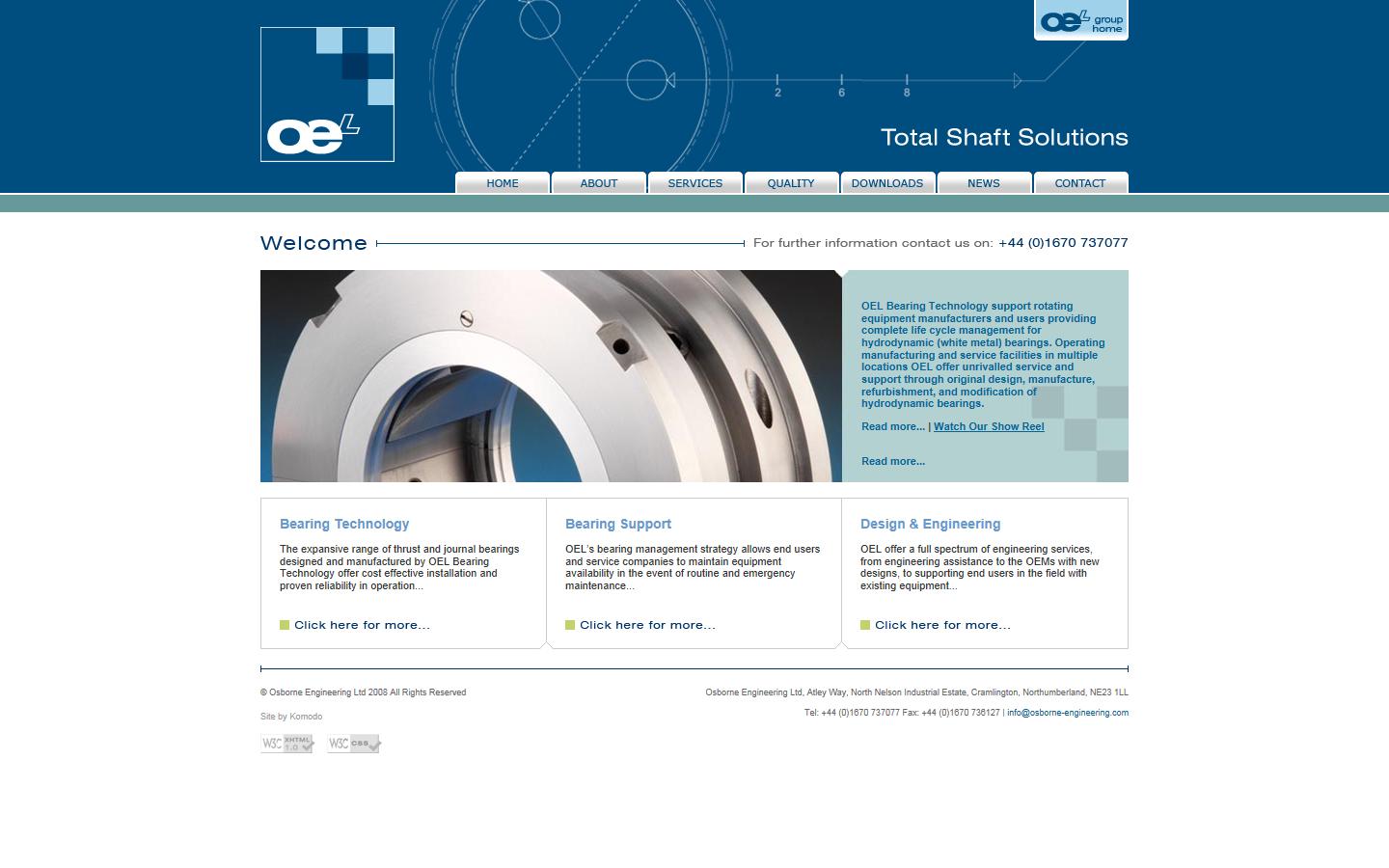Open the NEWS navigation tab
Image resolution: width=1389 pixels, height=868 pixels.
click(x=984, y=183)
